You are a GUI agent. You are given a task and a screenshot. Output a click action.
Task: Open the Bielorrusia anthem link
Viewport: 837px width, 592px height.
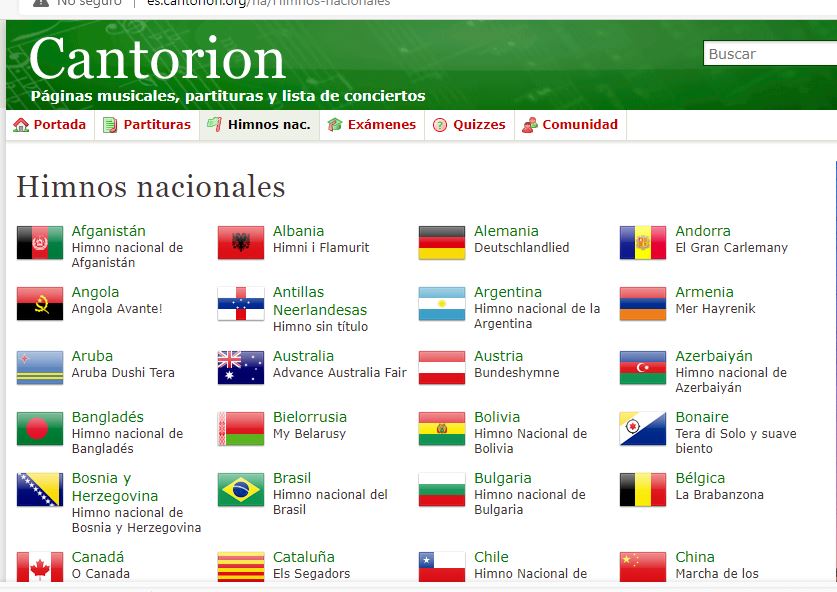click(x=310, y=417)
